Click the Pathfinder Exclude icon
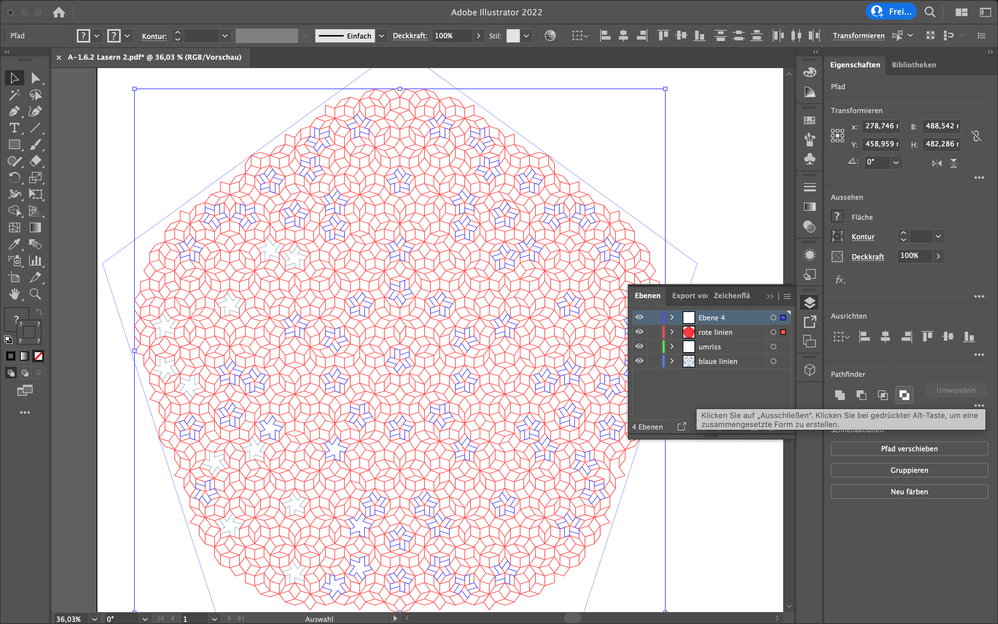 pyautogui.click(x=904, y=395)
